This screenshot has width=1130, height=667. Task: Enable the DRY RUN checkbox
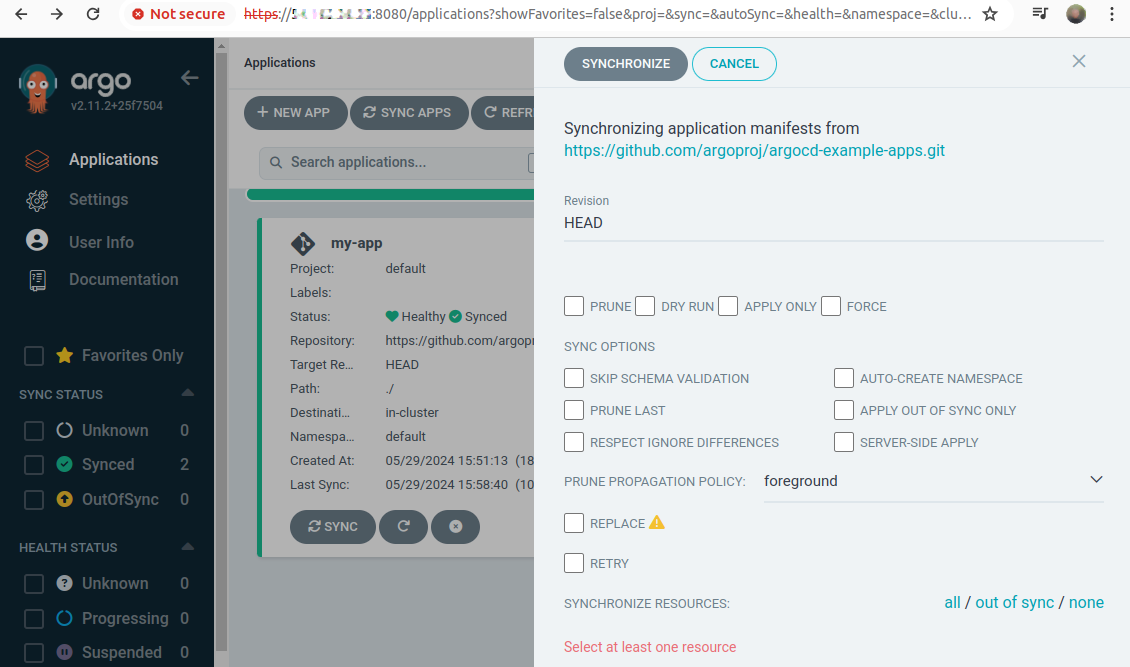pos(645,306)
